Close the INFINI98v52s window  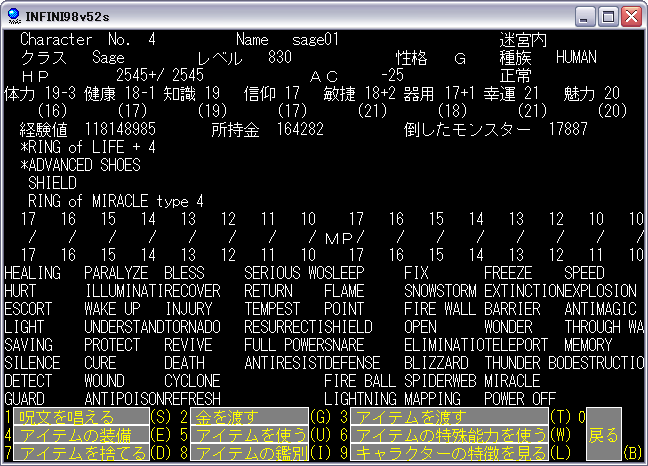pyautogui.click(x=632, y=17)
